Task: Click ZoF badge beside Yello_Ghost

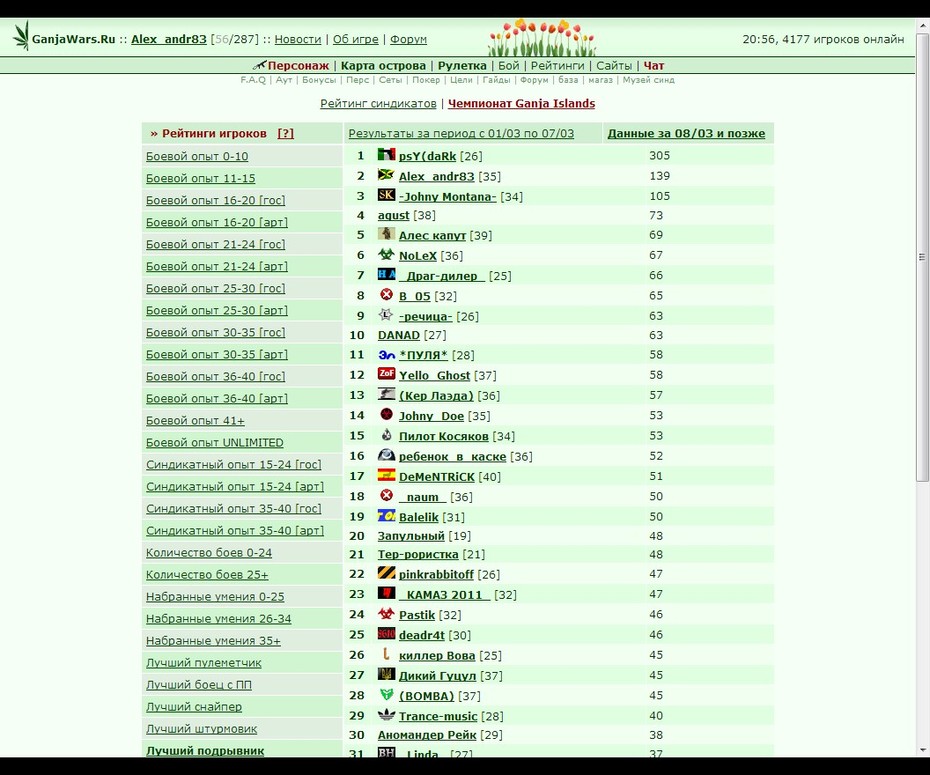Action: coord(386,374)
